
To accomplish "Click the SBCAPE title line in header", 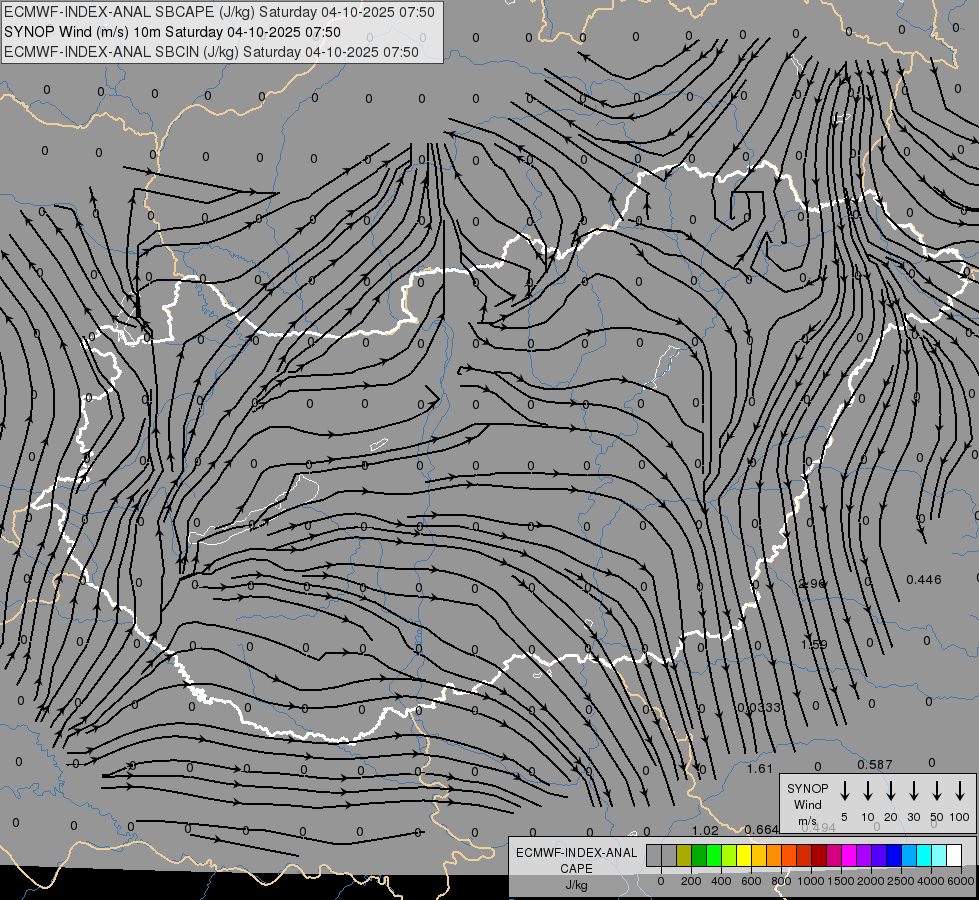I will click(x=219, y=12).
